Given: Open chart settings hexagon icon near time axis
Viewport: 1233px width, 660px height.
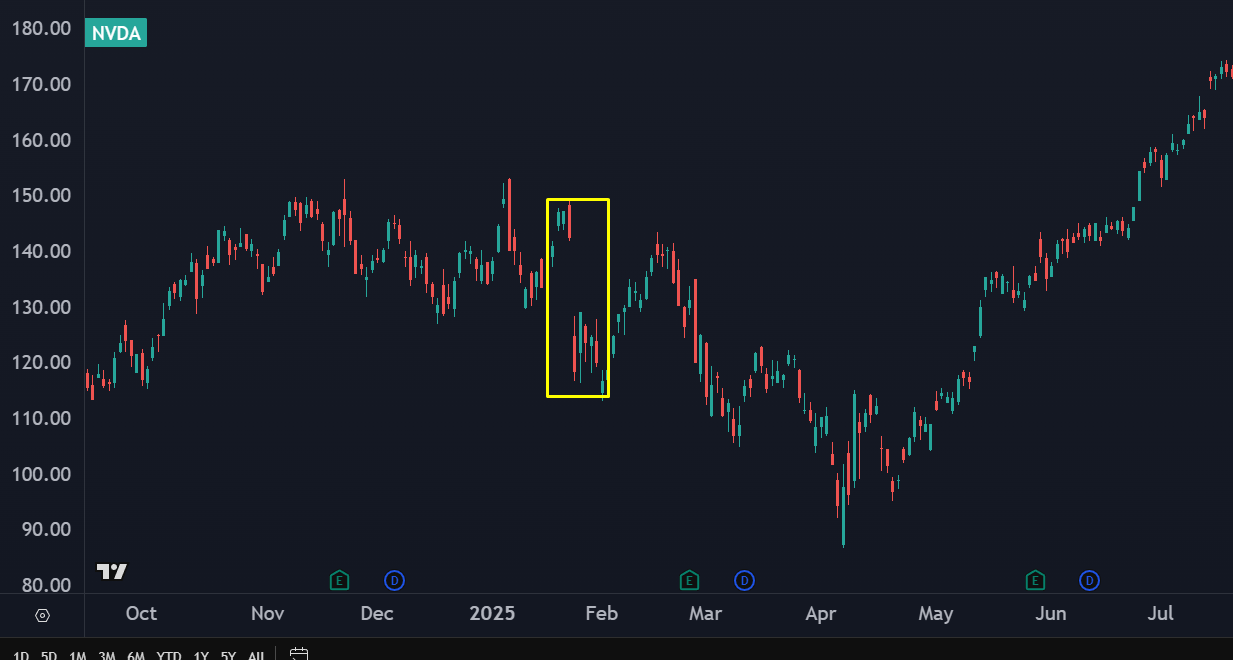Looking at the screenshot, I should (42, 615).
